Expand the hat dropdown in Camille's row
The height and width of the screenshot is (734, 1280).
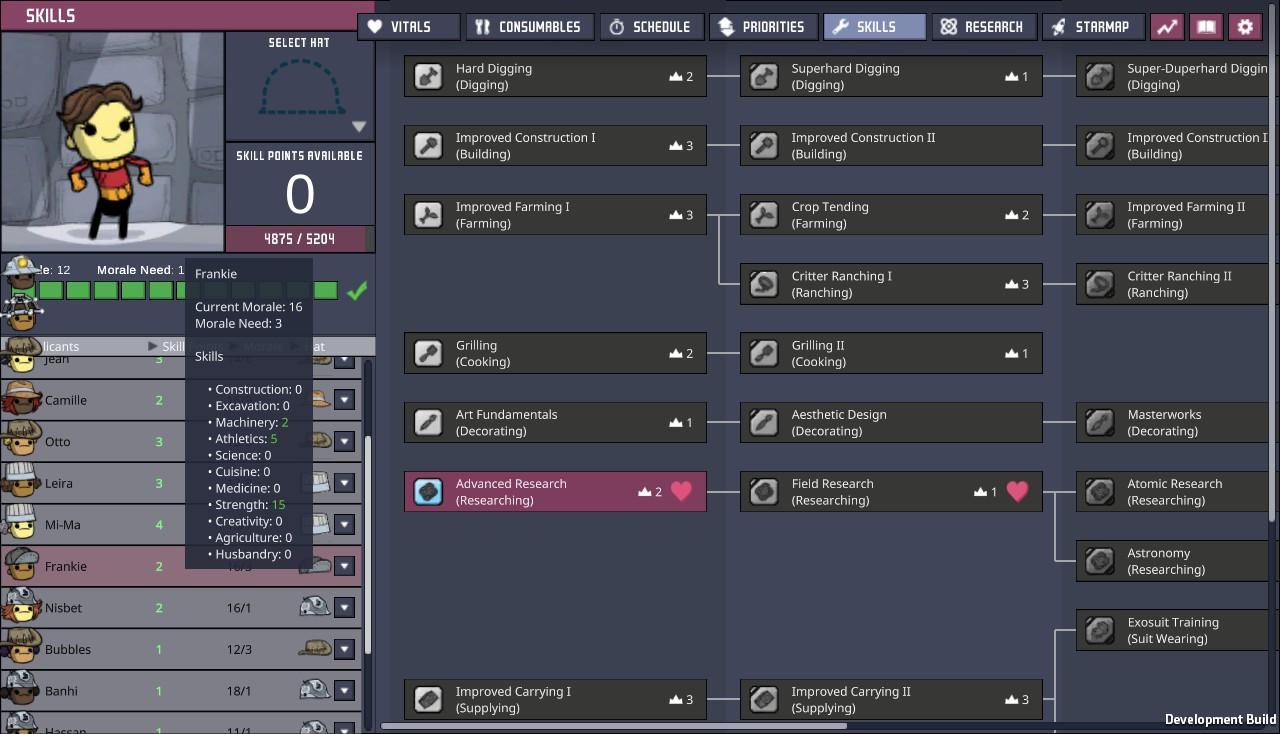click(x=344, y=400)
